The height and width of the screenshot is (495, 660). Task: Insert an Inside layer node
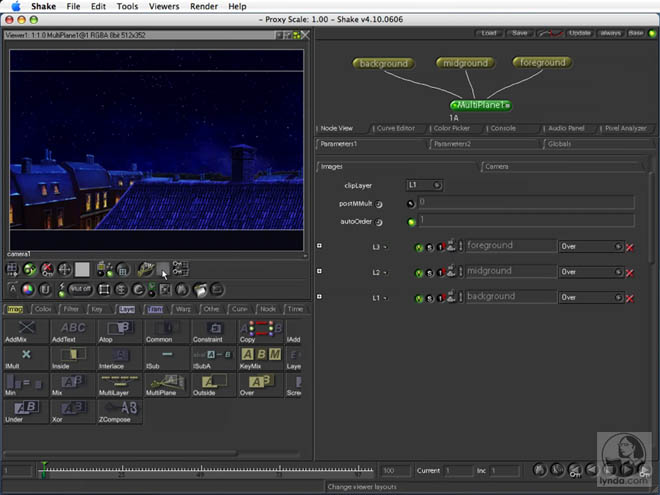pyautogui.click(x=73, y=358)
